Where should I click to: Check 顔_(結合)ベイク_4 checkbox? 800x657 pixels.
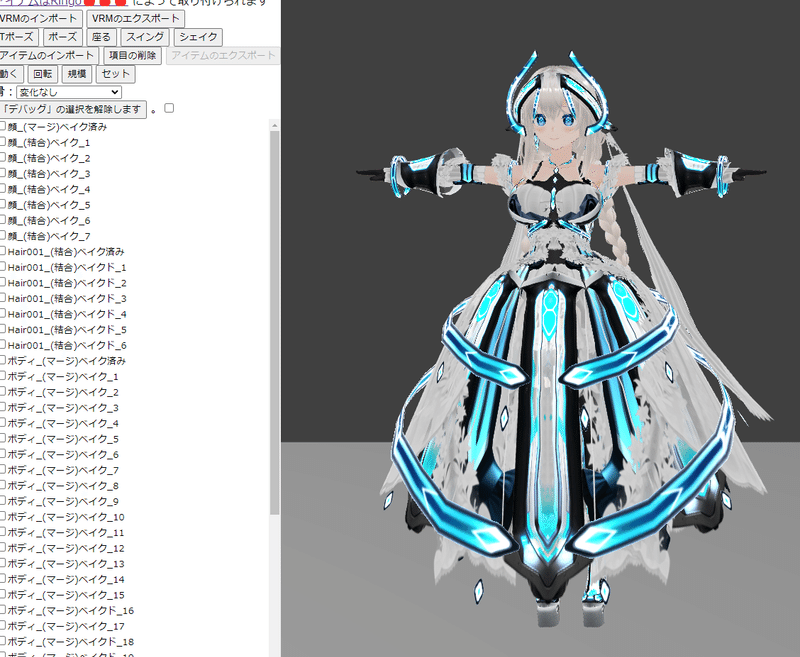(x=2, y=189)
